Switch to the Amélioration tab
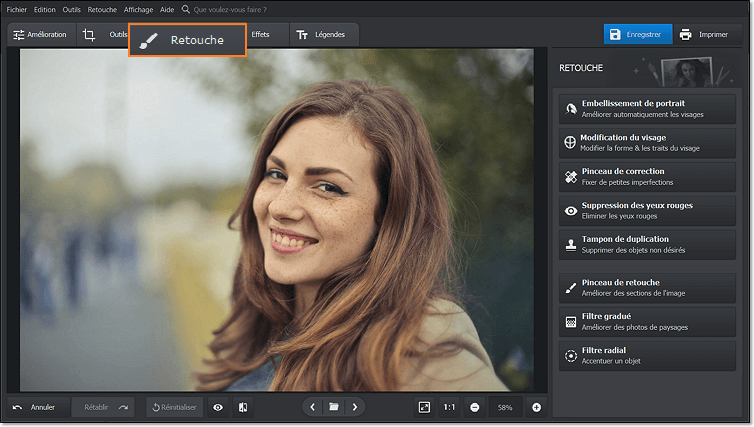The width and height of the screenshot is (754, 427). click(x=41, y=35)
